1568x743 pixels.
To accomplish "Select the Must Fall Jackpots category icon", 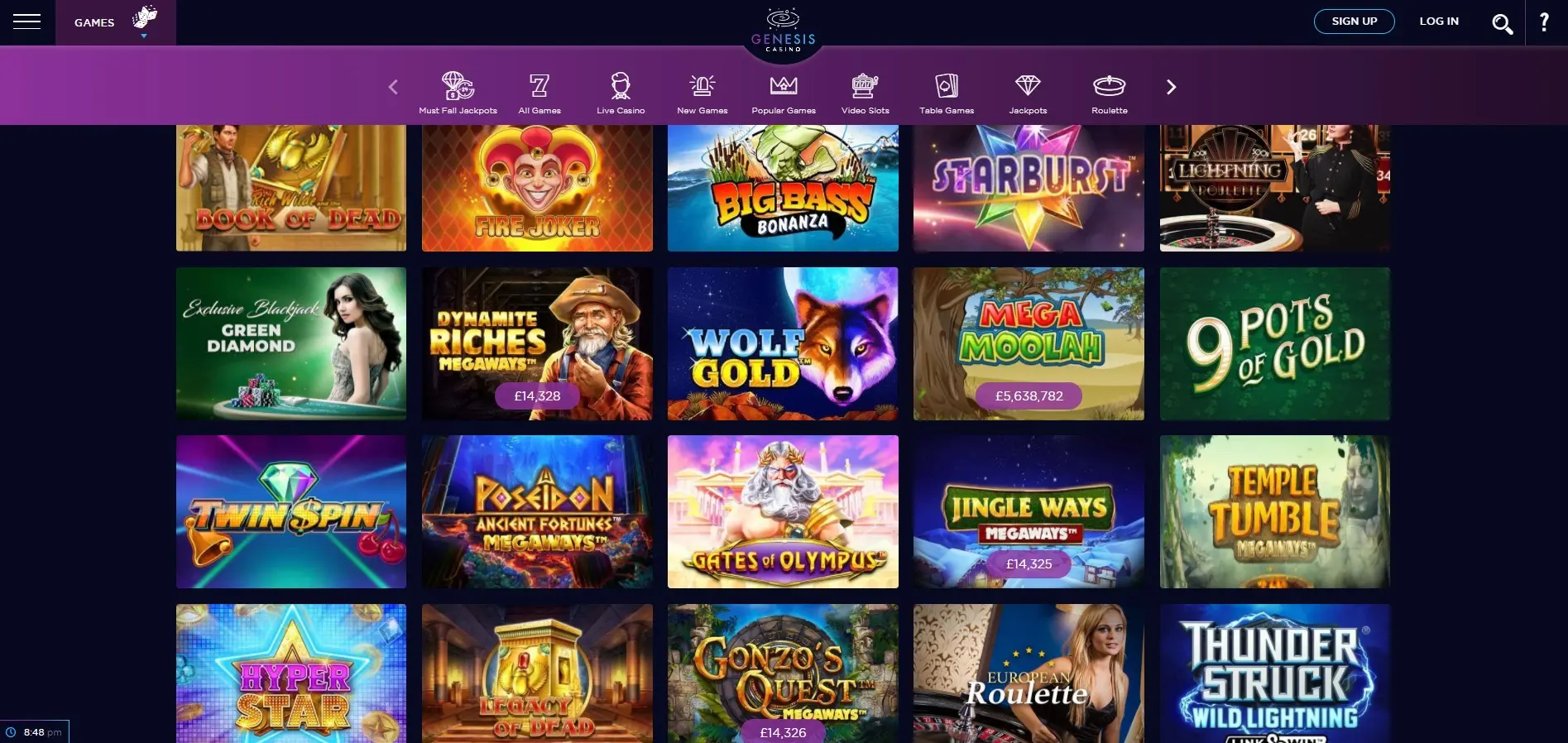I will [458, 85].
